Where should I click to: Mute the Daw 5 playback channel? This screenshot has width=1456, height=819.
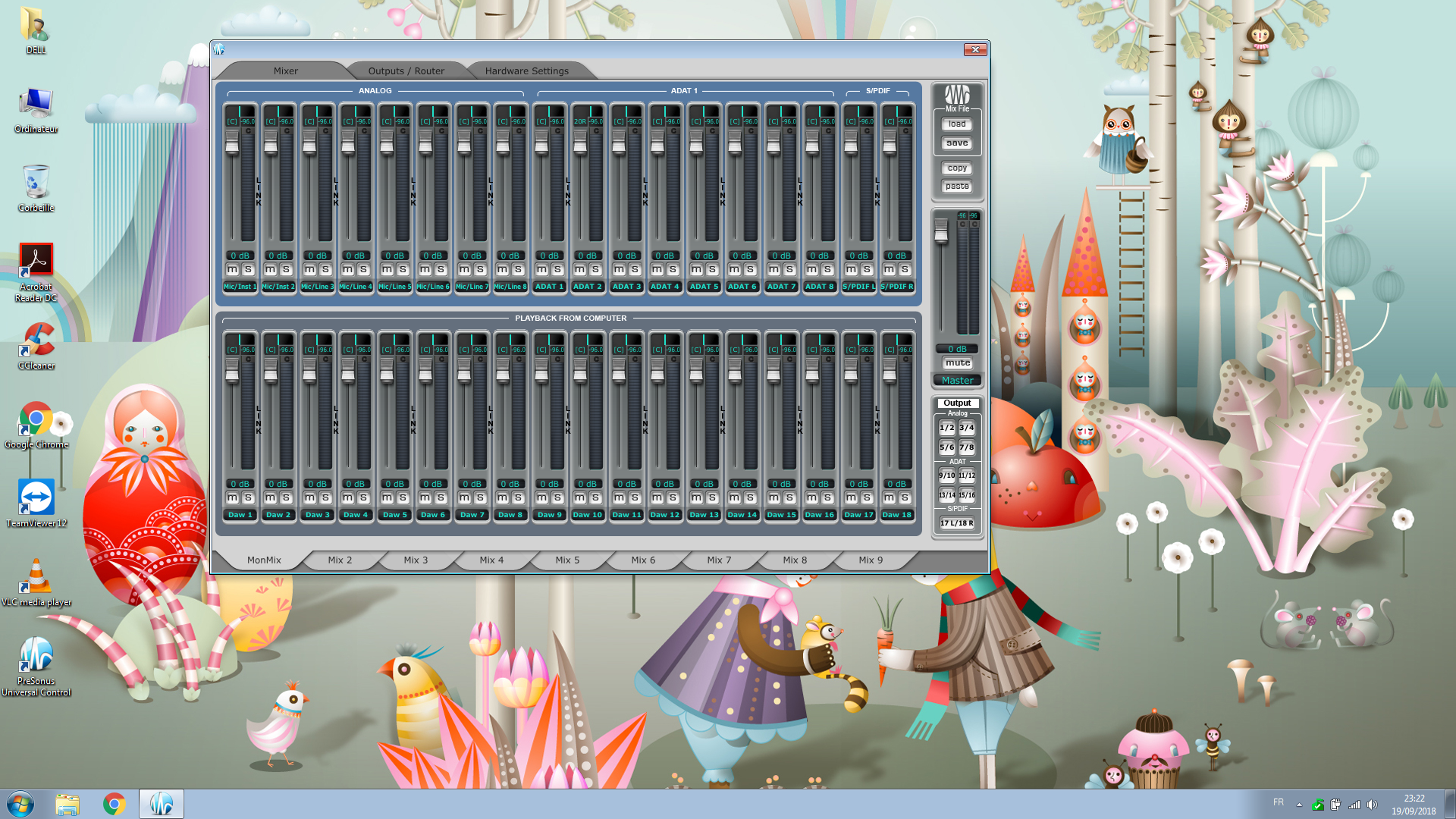pyautogui.click(x=387, y=498)
